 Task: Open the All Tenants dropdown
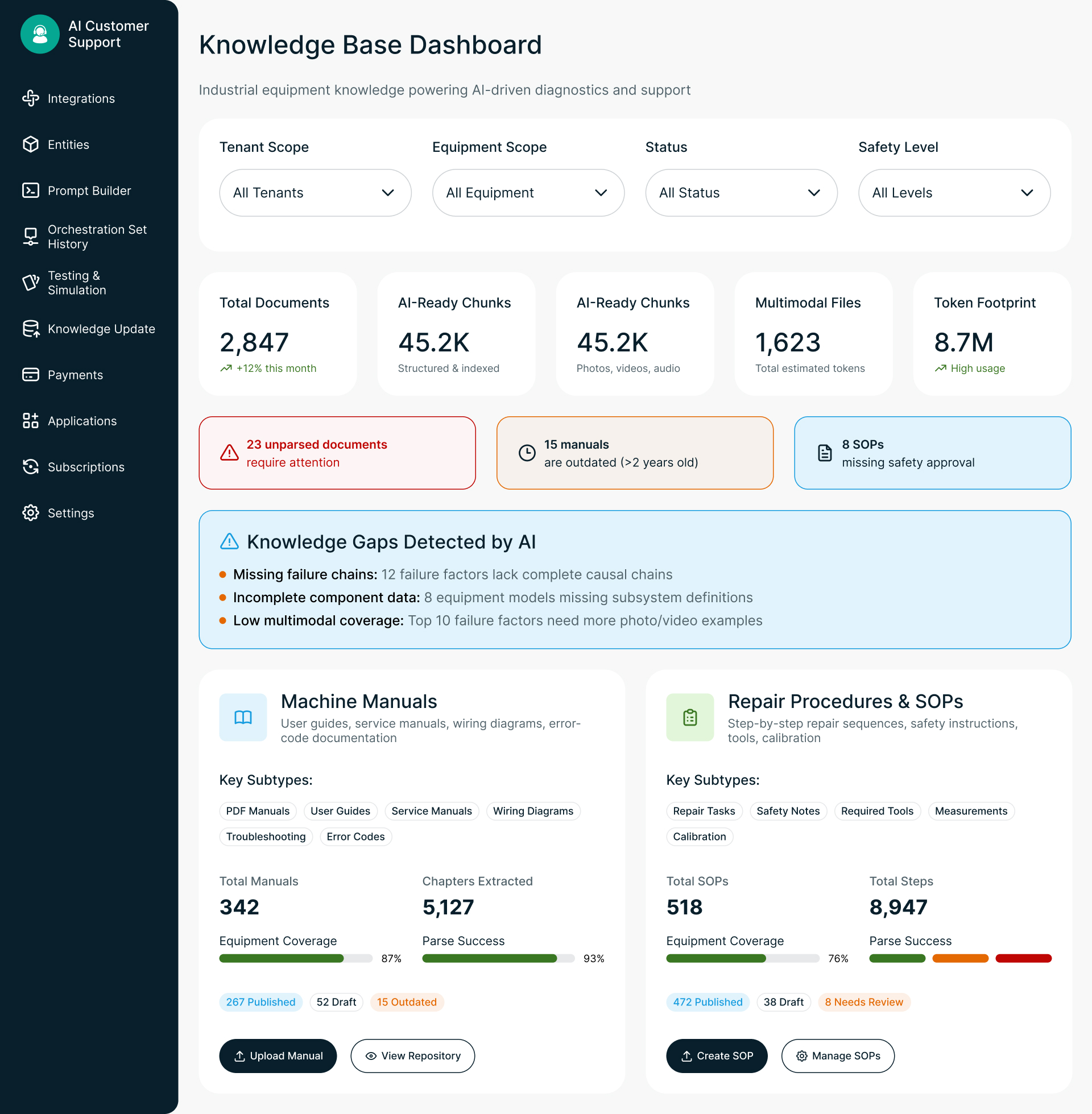(x=315, y=193)
